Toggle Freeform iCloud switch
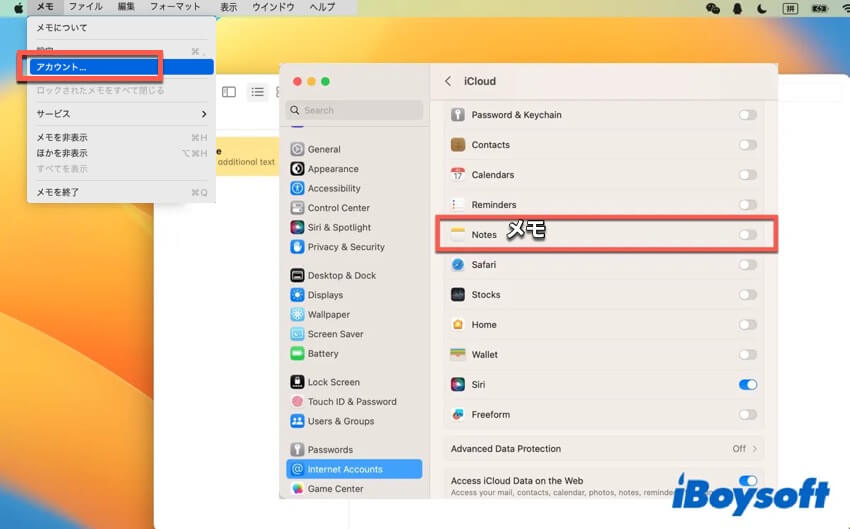850x529 pixels. coord(748,414)
